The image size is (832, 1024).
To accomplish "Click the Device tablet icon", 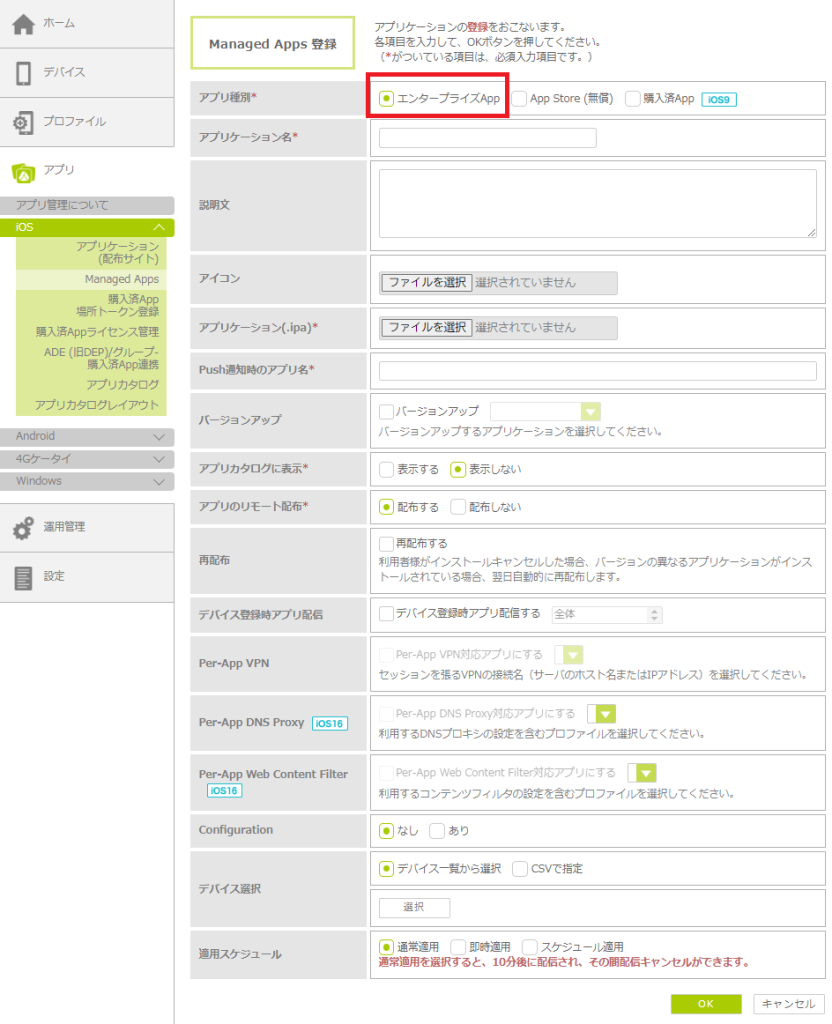I will click(23, 73).
